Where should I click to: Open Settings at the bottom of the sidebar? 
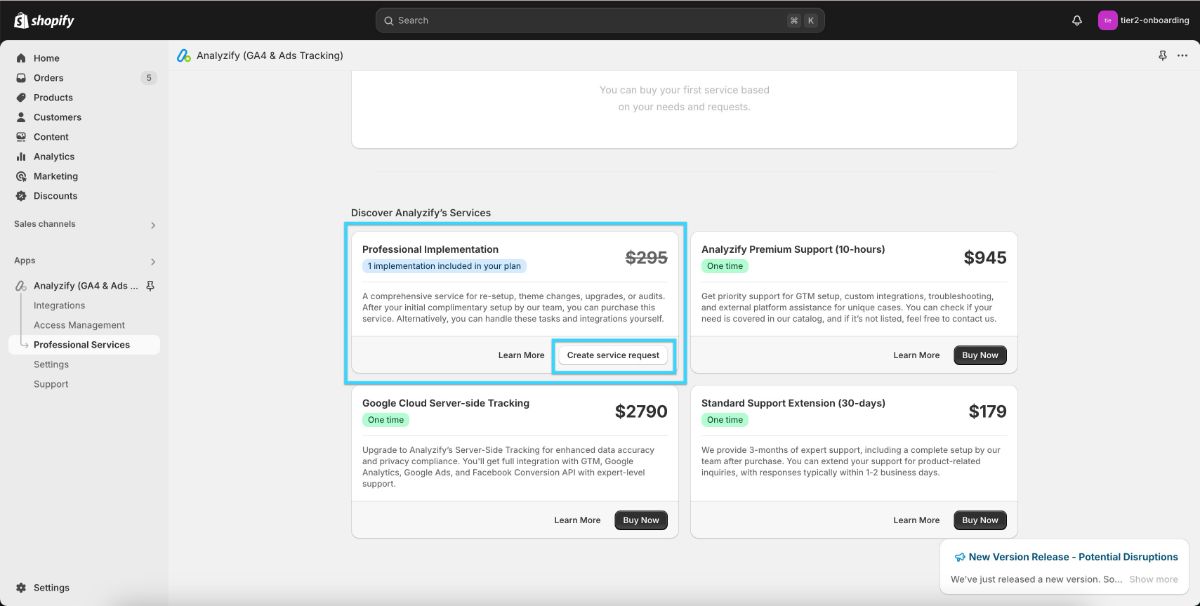coord(51,588)
